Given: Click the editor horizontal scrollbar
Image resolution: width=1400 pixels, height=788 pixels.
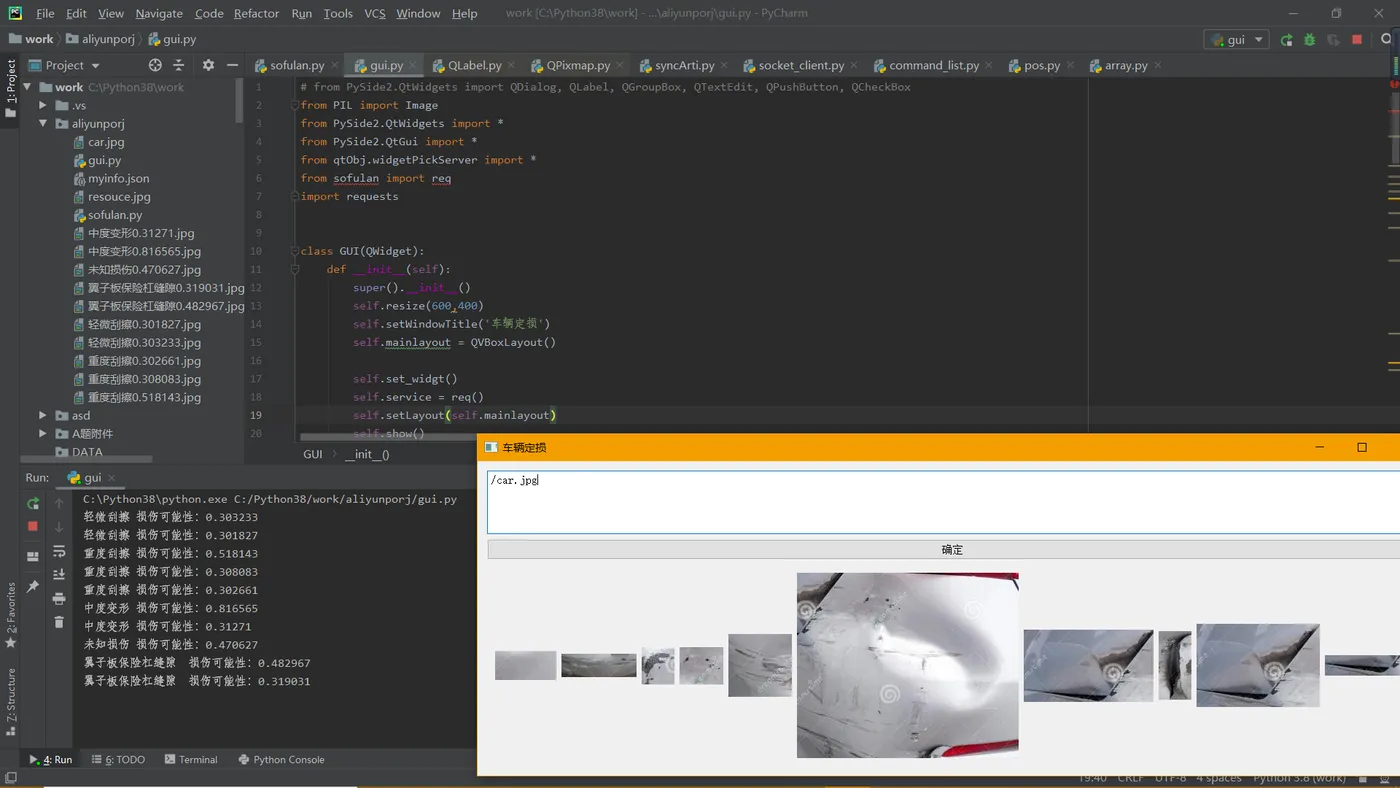Looking at the screenshot, I should [x=388, y=436].
